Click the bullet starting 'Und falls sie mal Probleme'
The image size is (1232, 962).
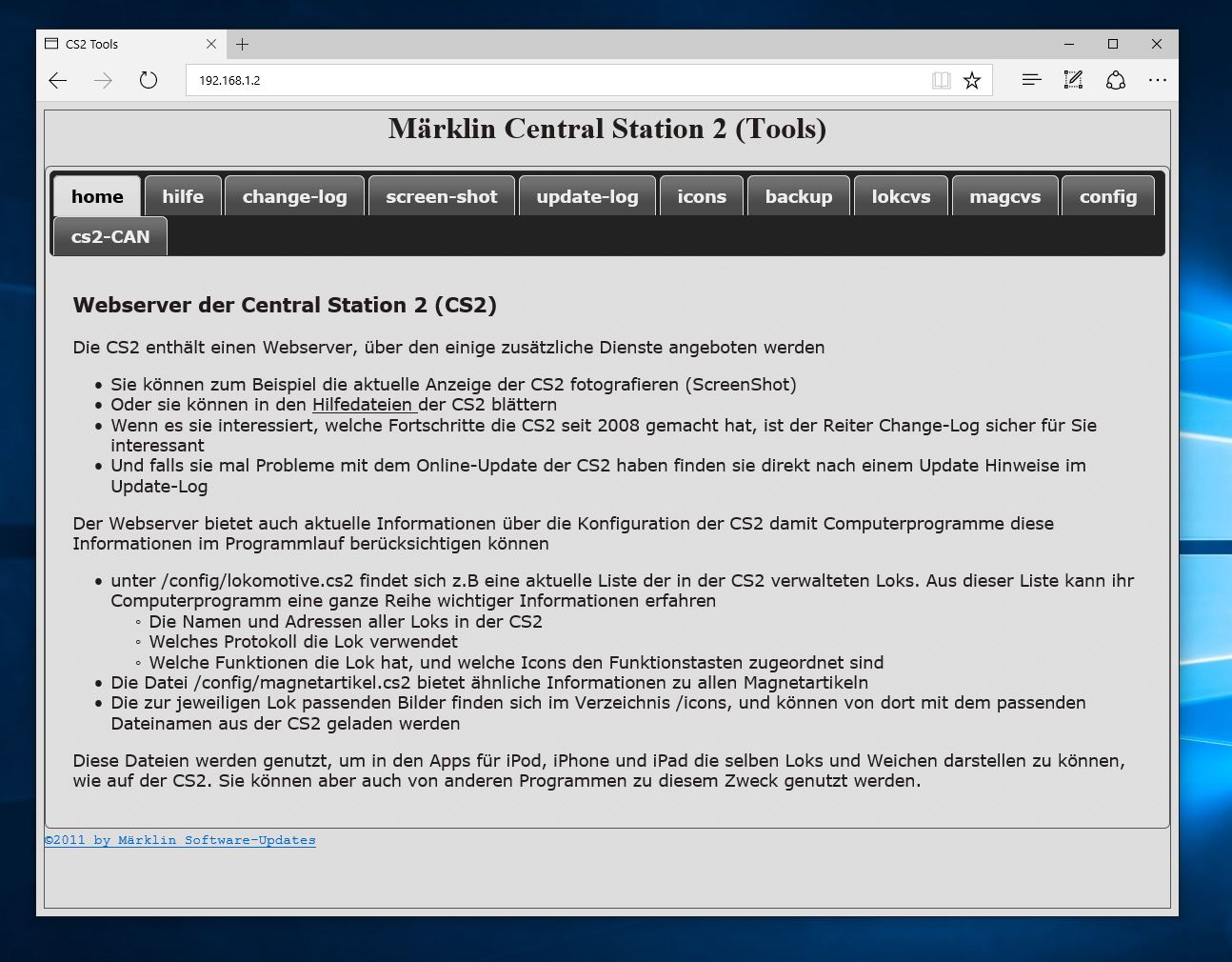tap(598, 476)
